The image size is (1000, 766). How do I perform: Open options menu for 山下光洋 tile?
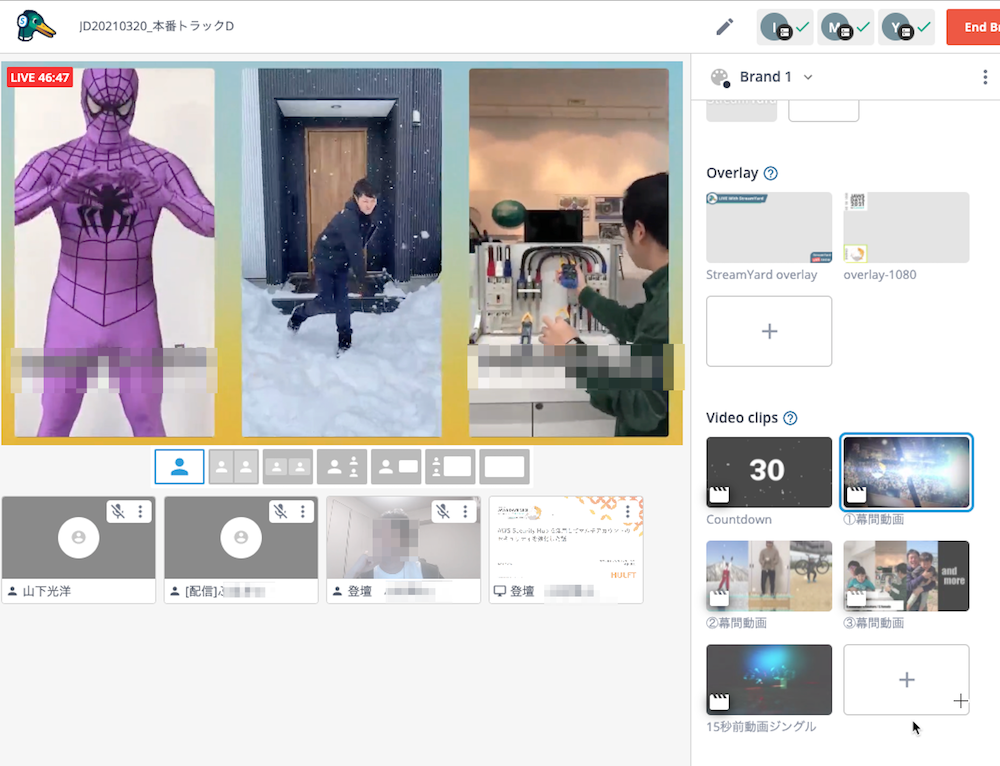point(140,511)
